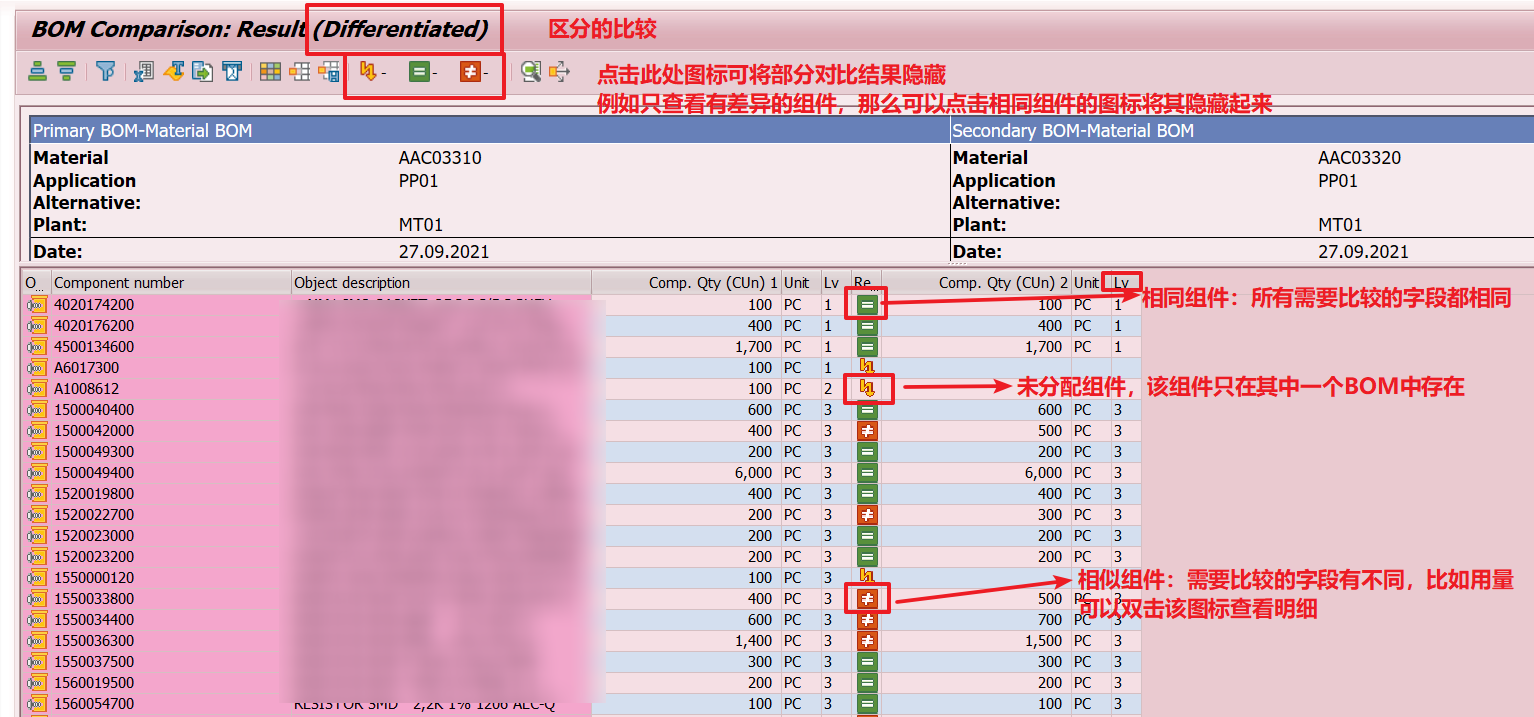Hide differentiated components via red toolbar toggle
The image size is (1534, 717).
(x=469, y=72)
